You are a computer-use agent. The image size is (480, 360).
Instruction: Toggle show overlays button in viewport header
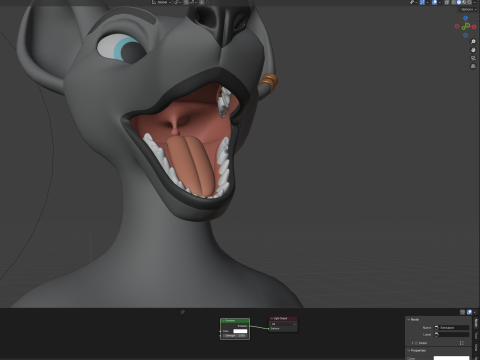pos(434,2)
